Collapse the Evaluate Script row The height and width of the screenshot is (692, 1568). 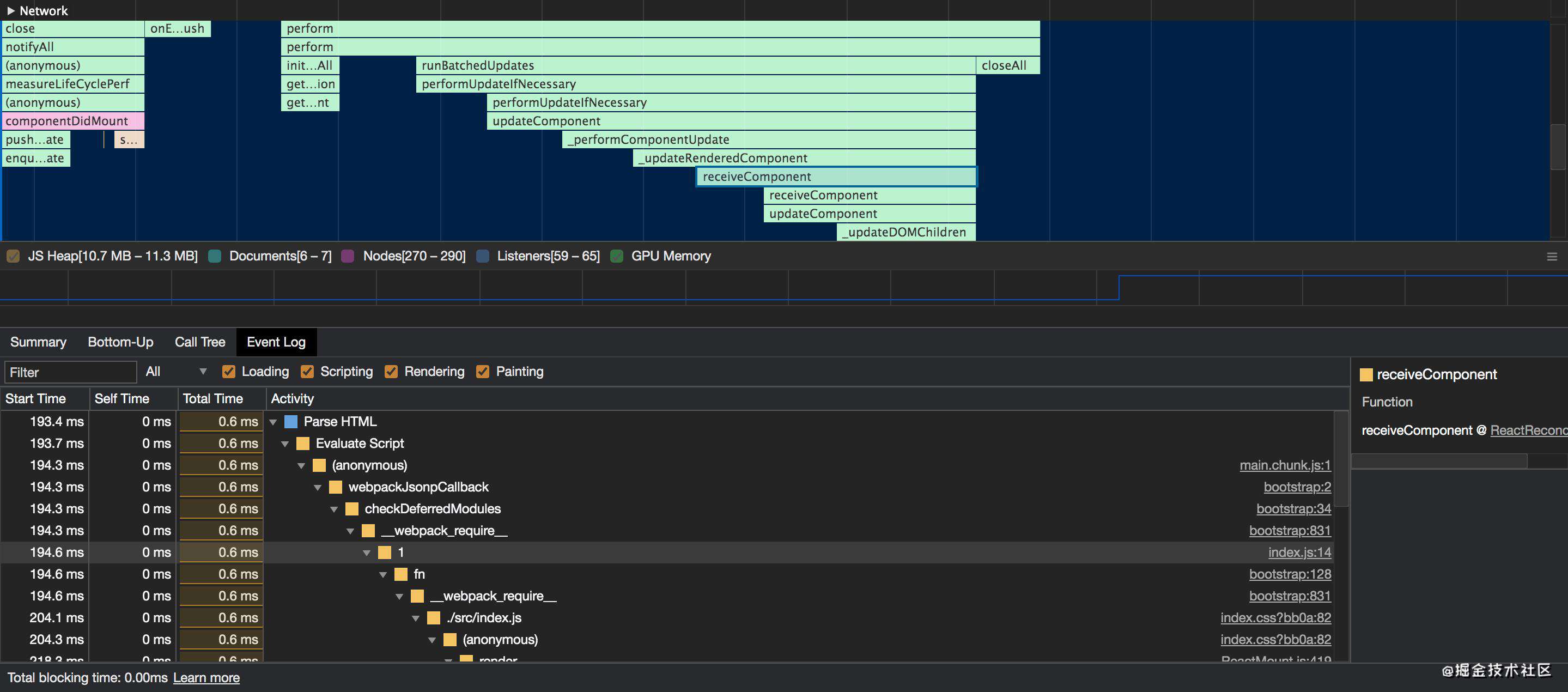pos(285,444)
